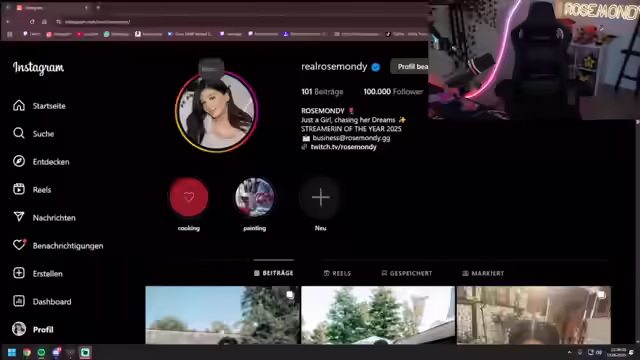Click the Erstellen plus icon
This screenshot has width=640, height=360.
[x=19, y=273]
